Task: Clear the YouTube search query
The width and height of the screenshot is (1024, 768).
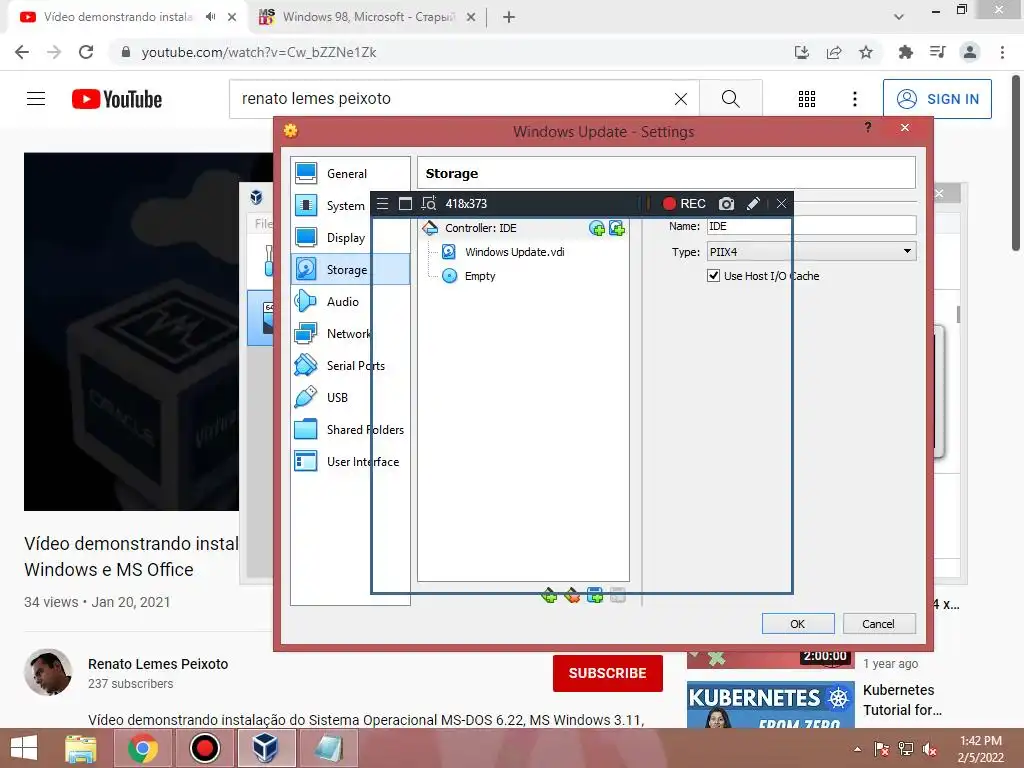Action: coord(680,99)
